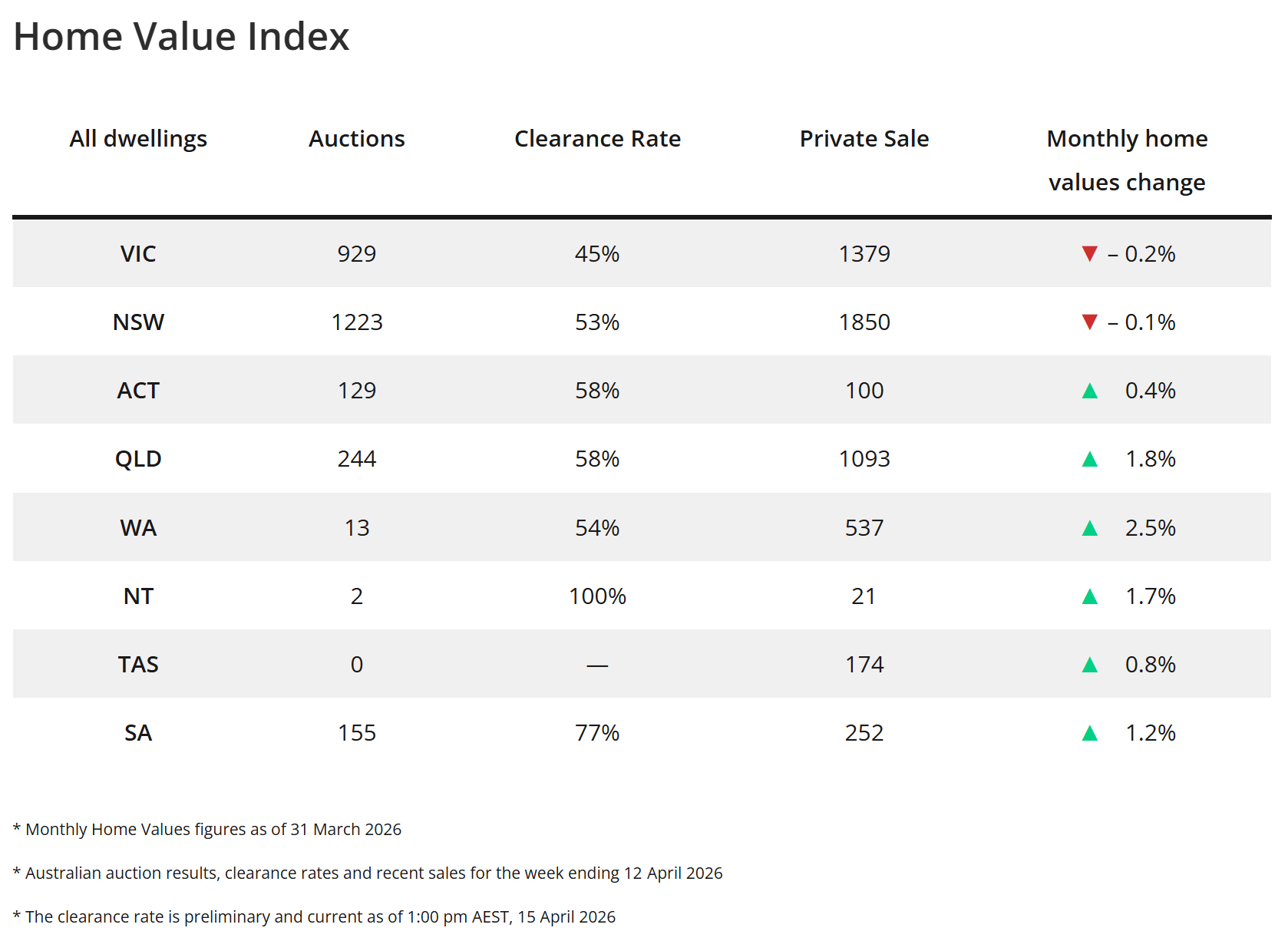Click the NSW row label
This screenshot has height=941, width=1288.
[x=138, y=322]
